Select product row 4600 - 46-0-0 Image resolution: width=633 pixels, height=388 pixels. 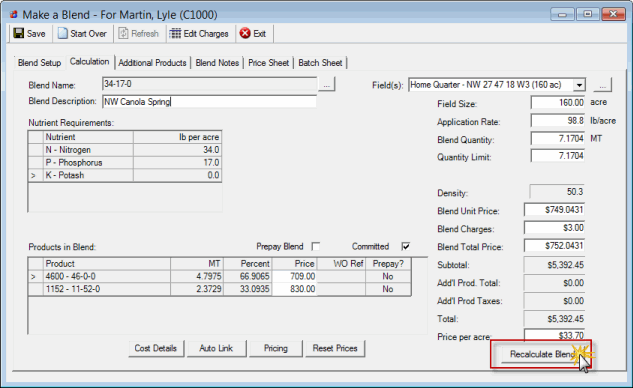[x=220, y=277]
